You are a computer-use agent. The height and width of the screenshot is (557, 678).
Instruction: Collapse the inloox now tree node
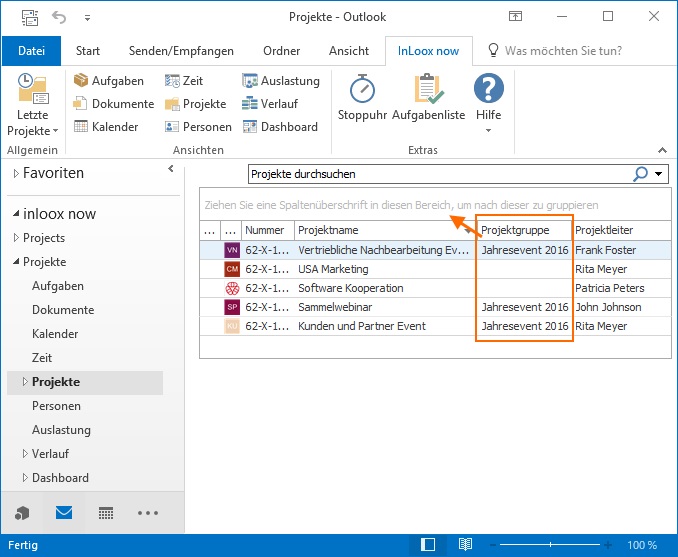tap(16, 213)
